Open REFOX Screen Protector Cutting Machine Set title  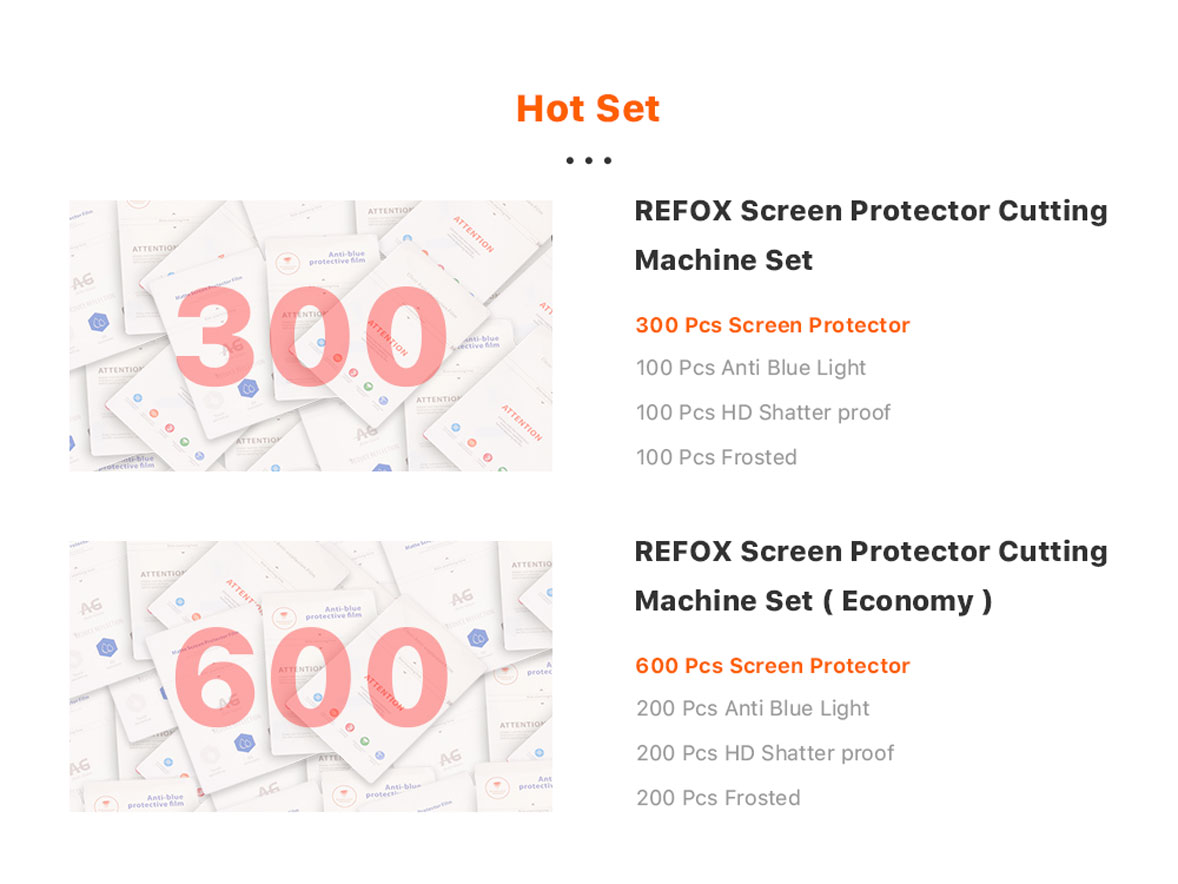(870, 235)
